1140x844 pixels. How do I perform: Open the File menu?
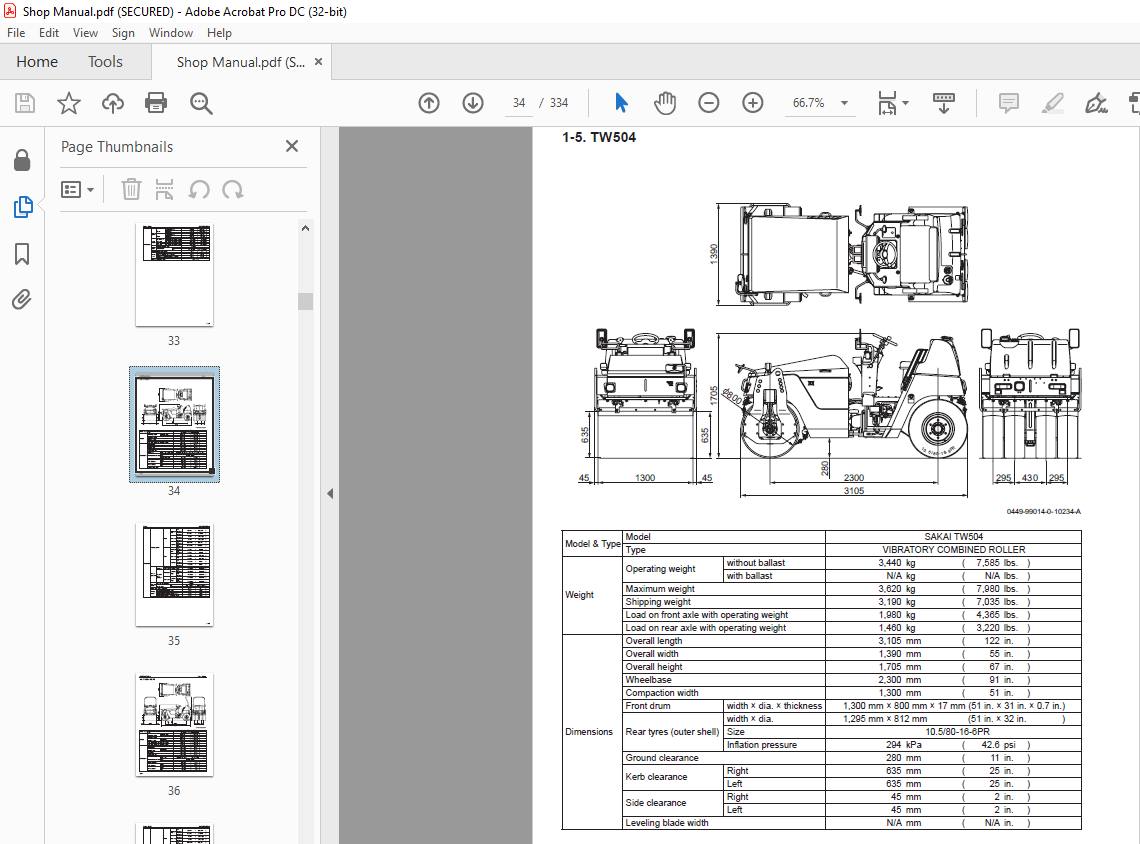pyautogui.click(x=16, y=33)
